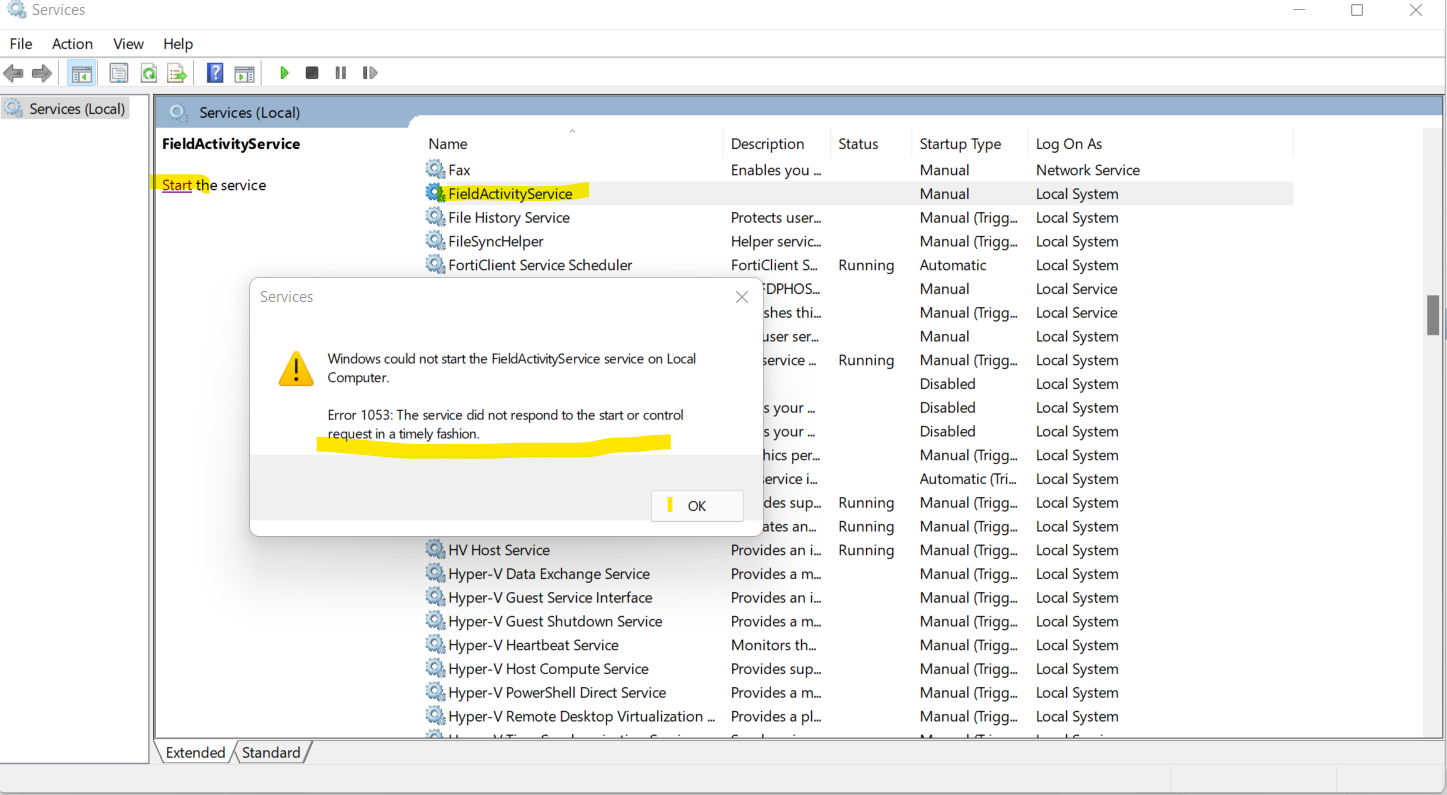Pause the service using the pause icon
1447x795 pixels.
pyautogui.click(x=341, y=73)
